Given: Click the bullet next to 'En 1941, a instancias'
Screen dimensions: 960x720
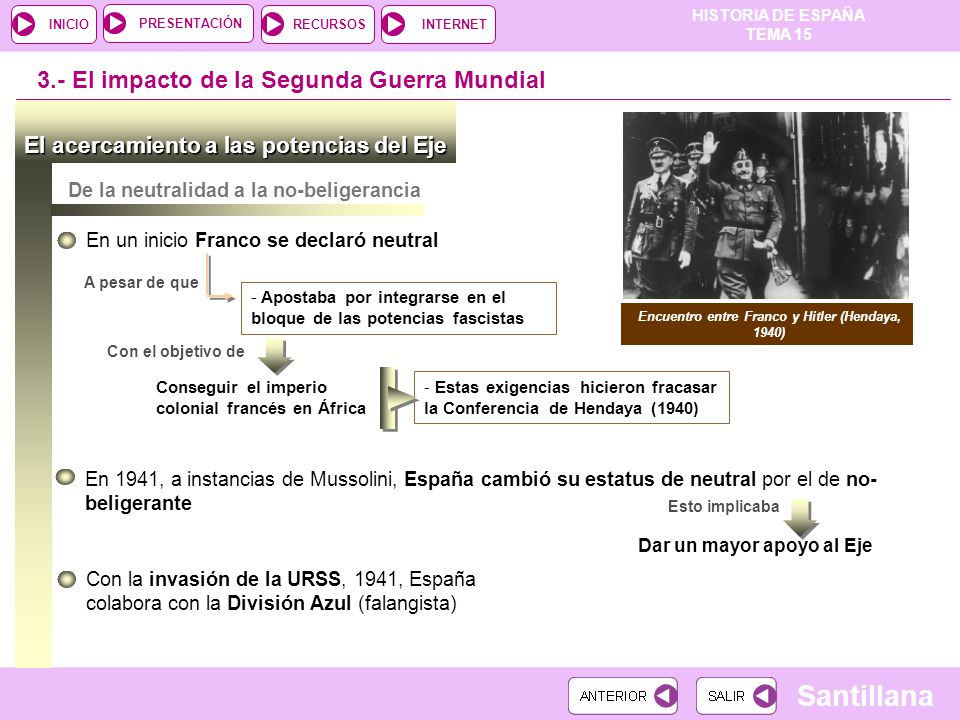Looking at the screenshot, I should point(66,478).
